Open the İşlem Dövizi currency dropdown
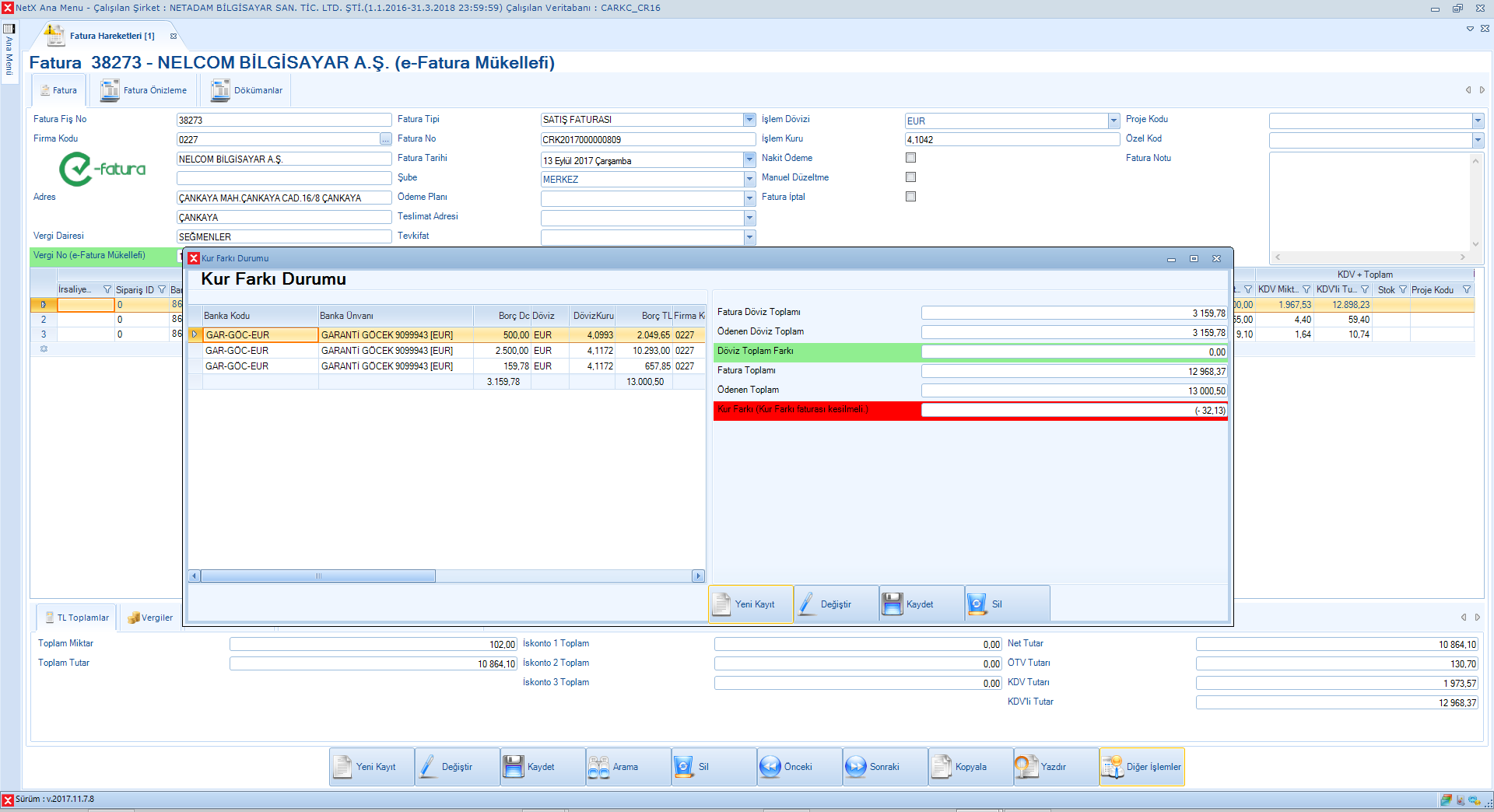1494x812 pixels. (1113, 121)
